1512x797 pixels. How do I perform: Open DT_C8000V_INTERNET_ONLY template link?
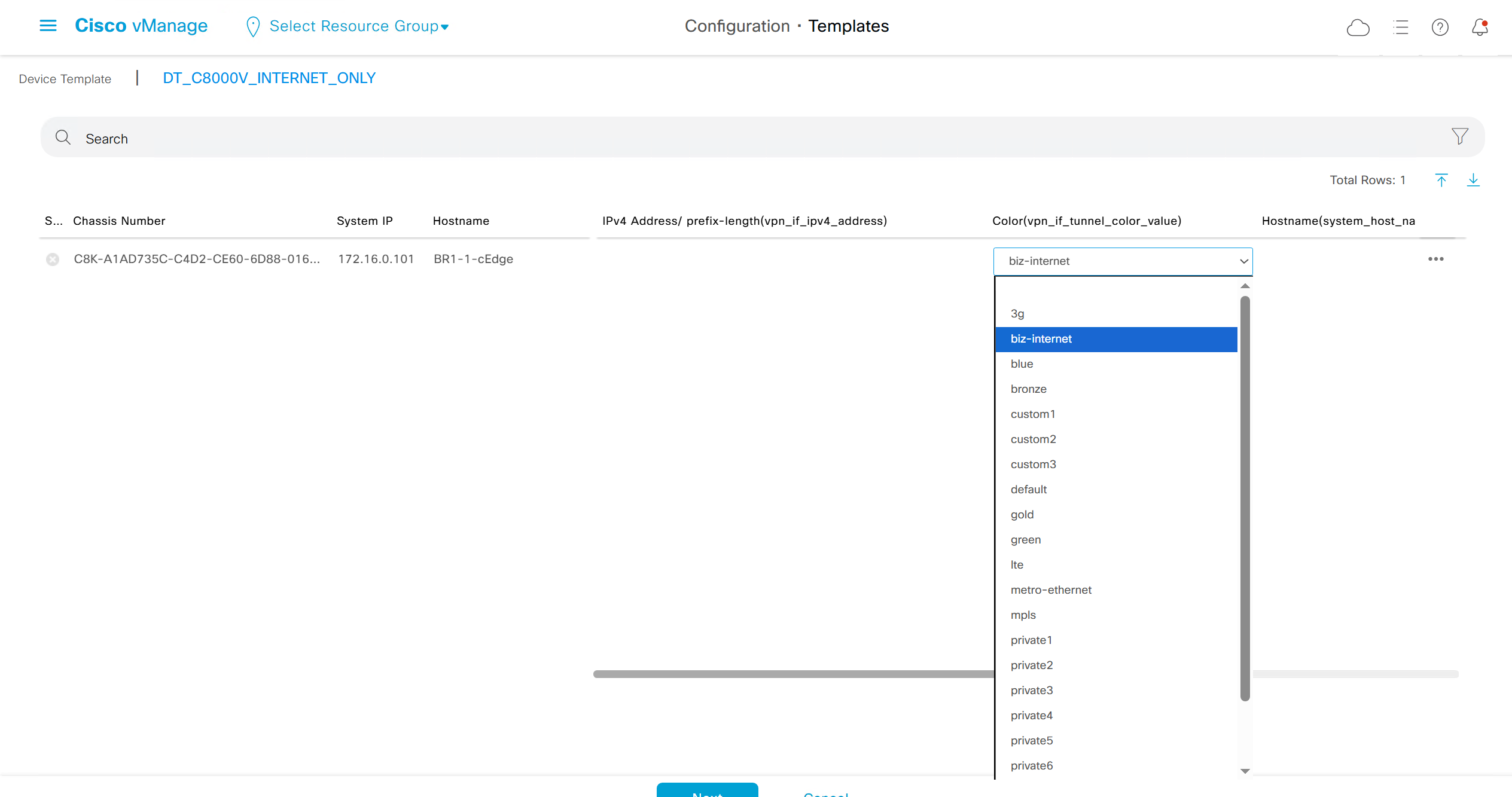pos(269,78)
